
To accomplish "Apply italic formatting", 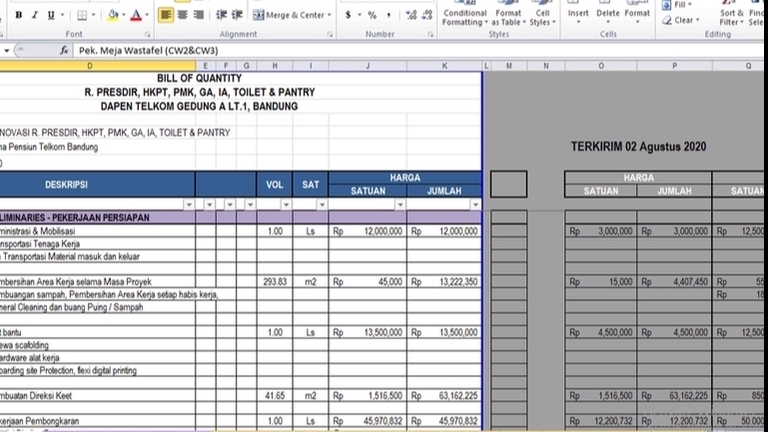I will coord(34,15).
